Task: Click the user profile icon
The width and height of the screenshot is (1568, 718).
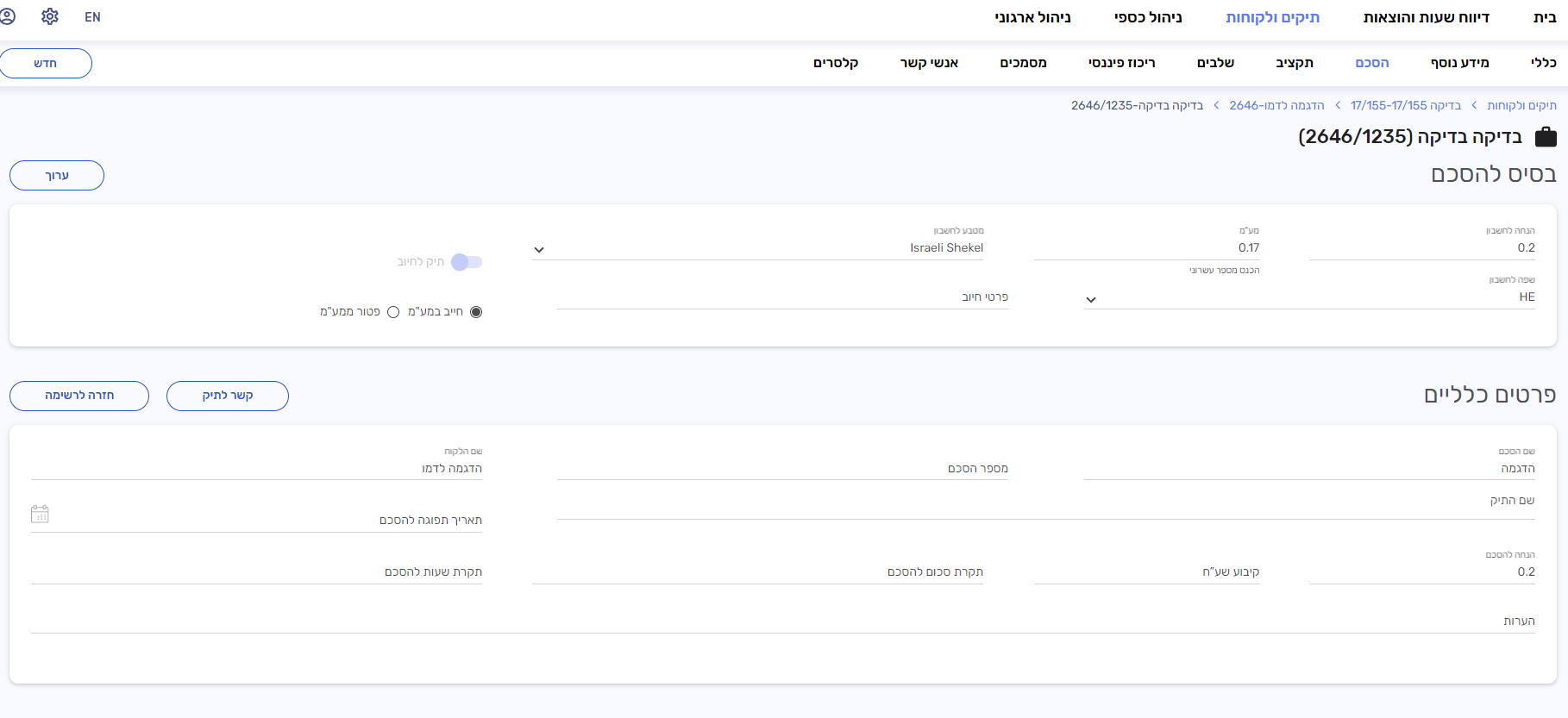Action: (x=8, y=16)
